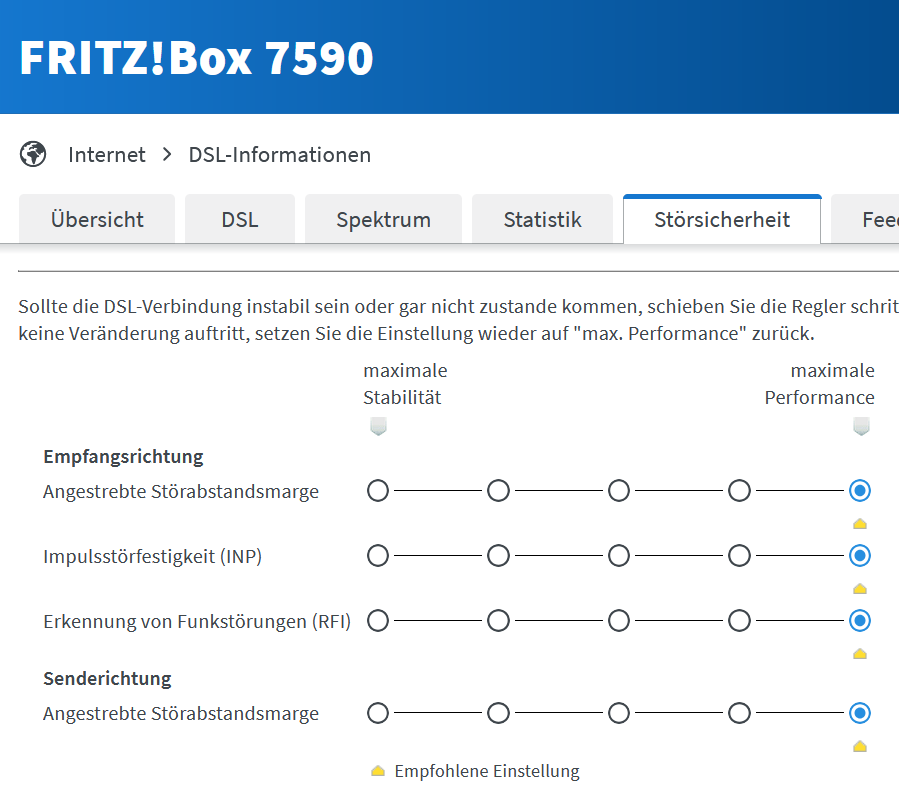Set Empfangsrichtung Störabstandsmarge to the middle level
Viewport: 899px width, 787px height.
pyautogui.click(x=619, y=491)
